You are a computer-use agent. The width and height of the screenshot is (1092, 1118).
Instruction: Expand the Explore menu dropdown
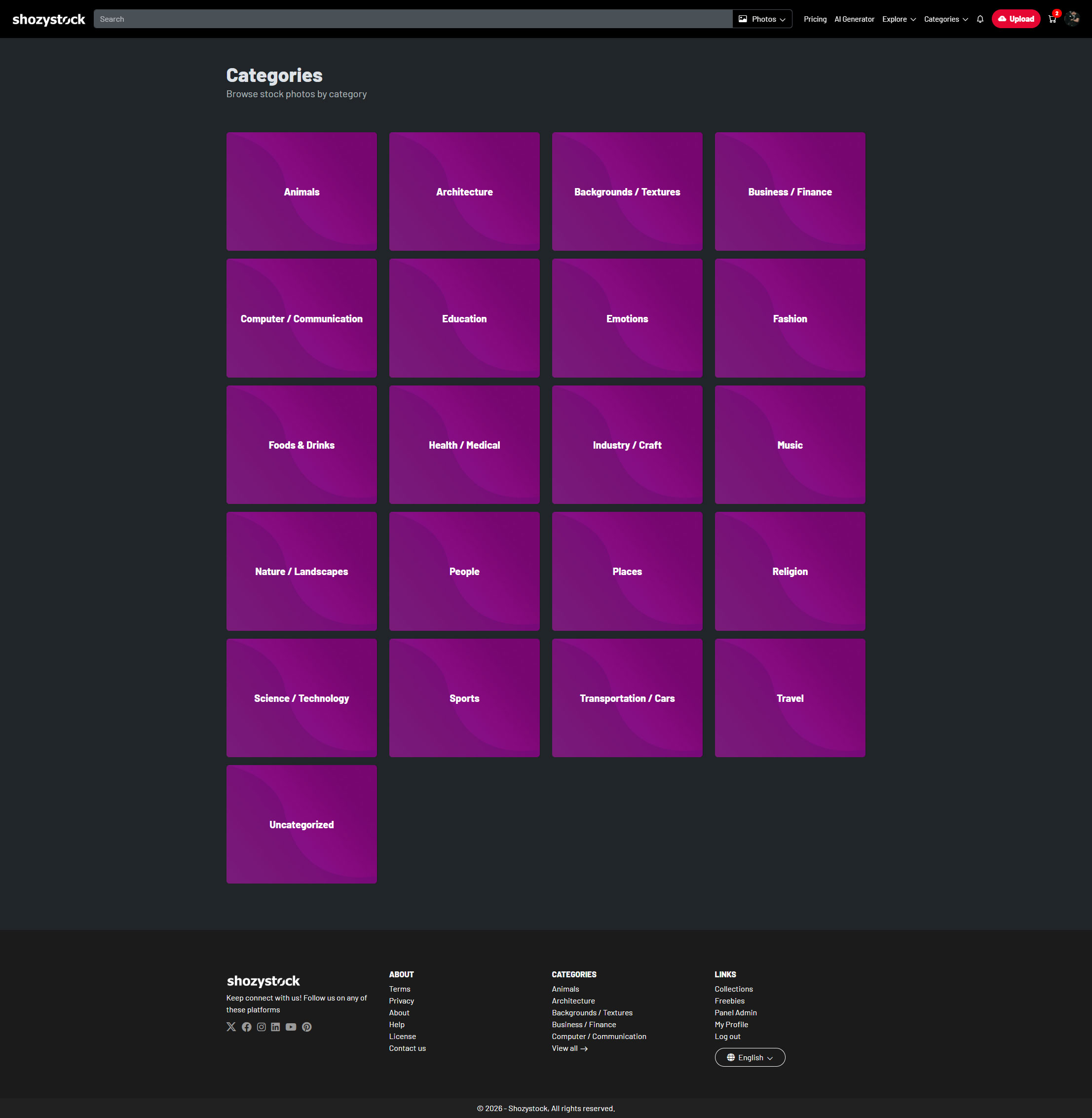(x=898, y=19)
